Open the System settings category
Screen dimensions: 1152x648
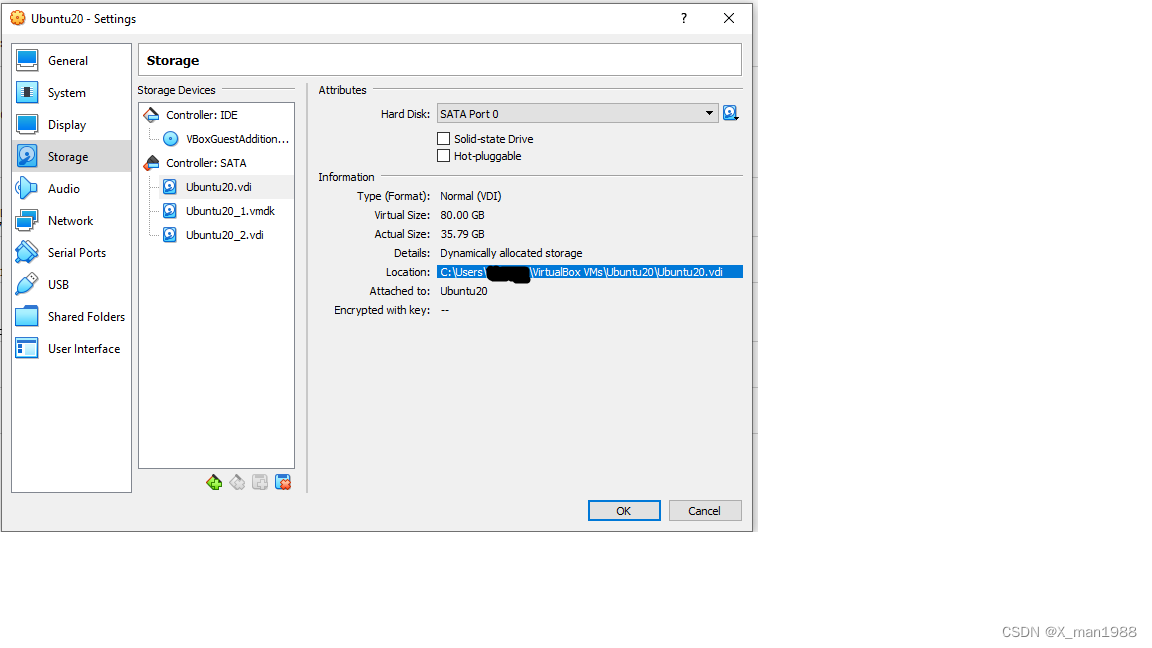pos(71,93)
